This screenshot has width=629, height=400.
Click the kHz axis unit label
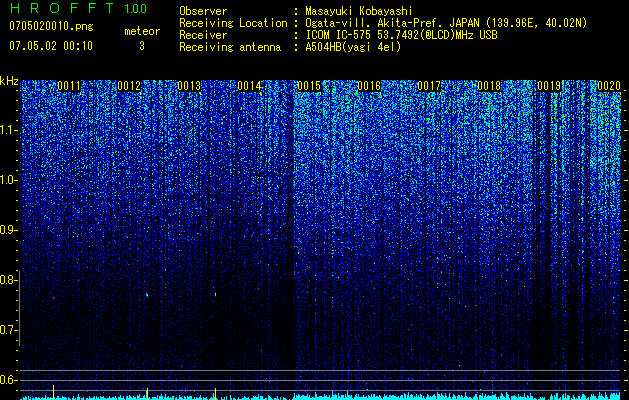pos(9,81)
